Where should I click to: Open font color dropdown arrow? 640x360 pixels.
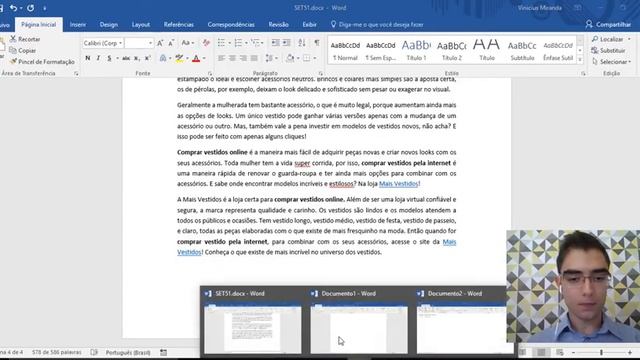(x=204, y=58)
